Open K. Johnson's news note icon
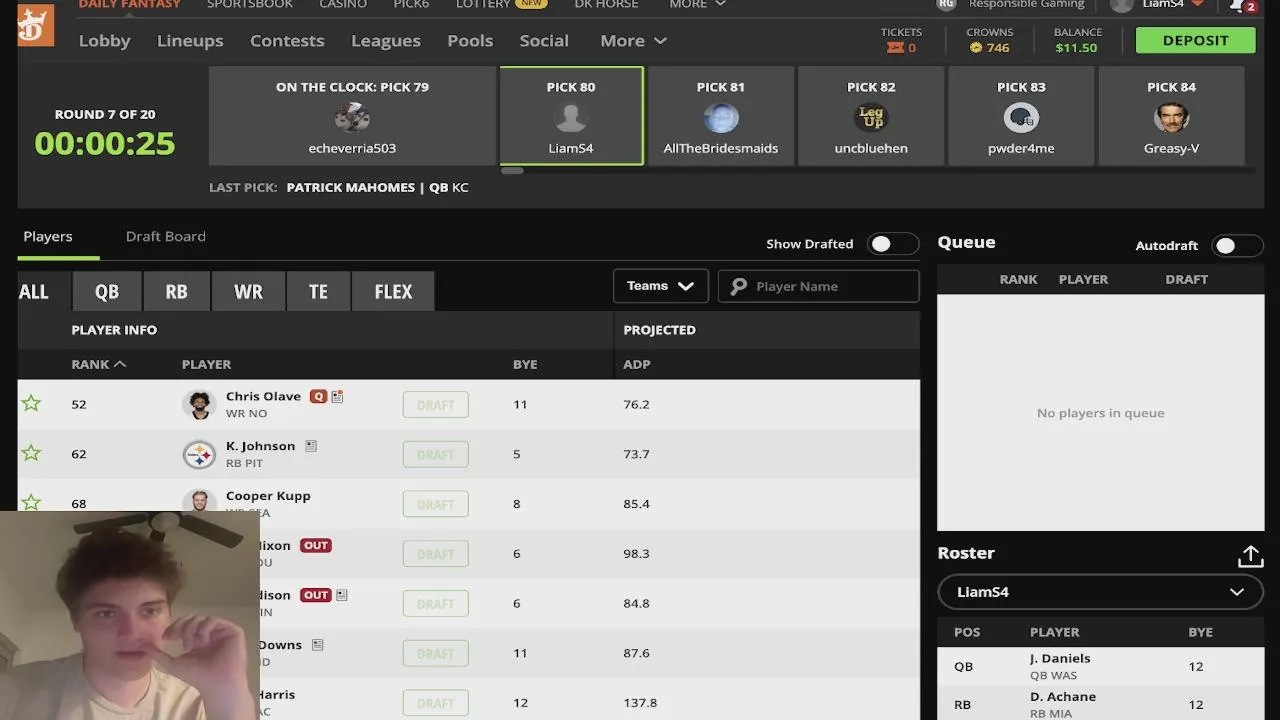The height and width of the screenshot is (720, 1280). (x=311, y=446)
